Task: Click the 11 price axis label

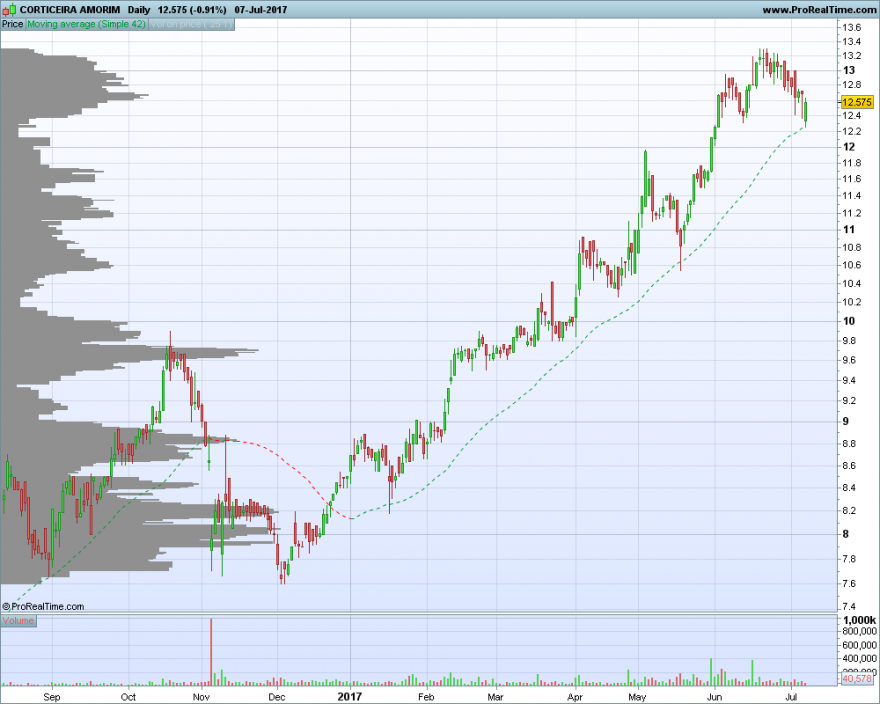Action: tap(849, 230)
